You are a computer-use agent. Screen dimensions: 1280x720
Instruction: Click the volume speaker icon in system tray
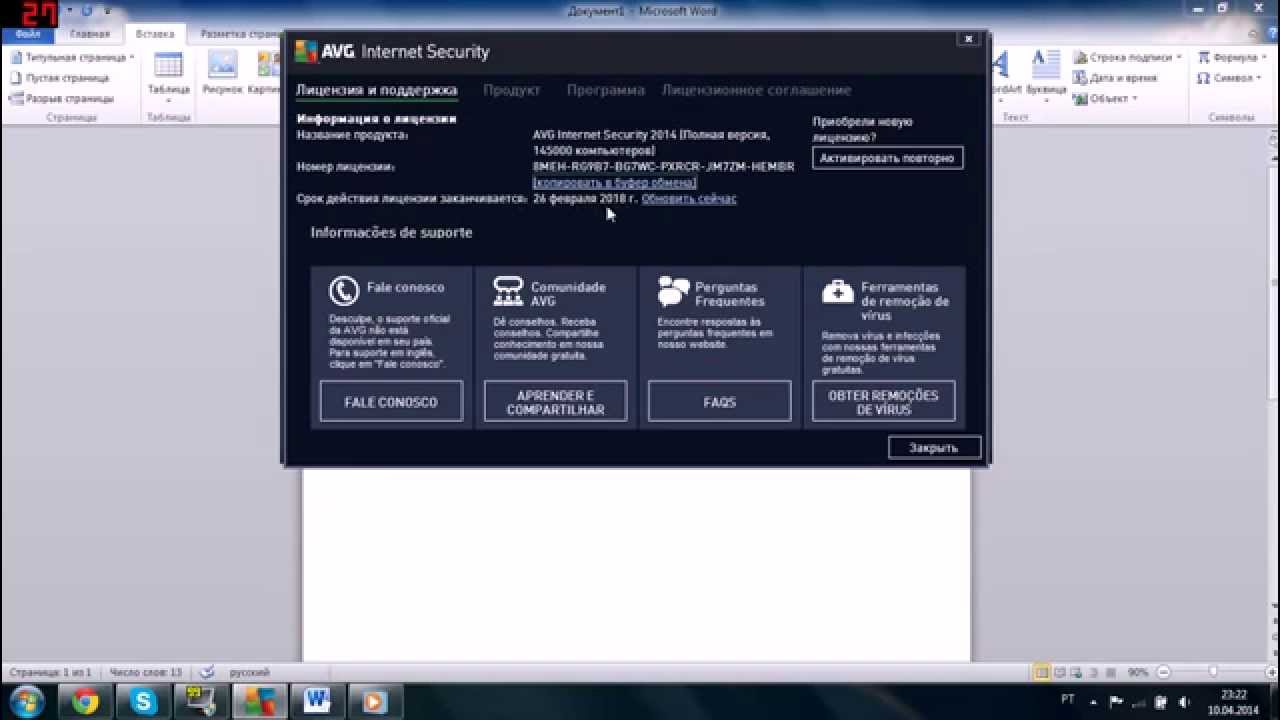pos(1185,702)
